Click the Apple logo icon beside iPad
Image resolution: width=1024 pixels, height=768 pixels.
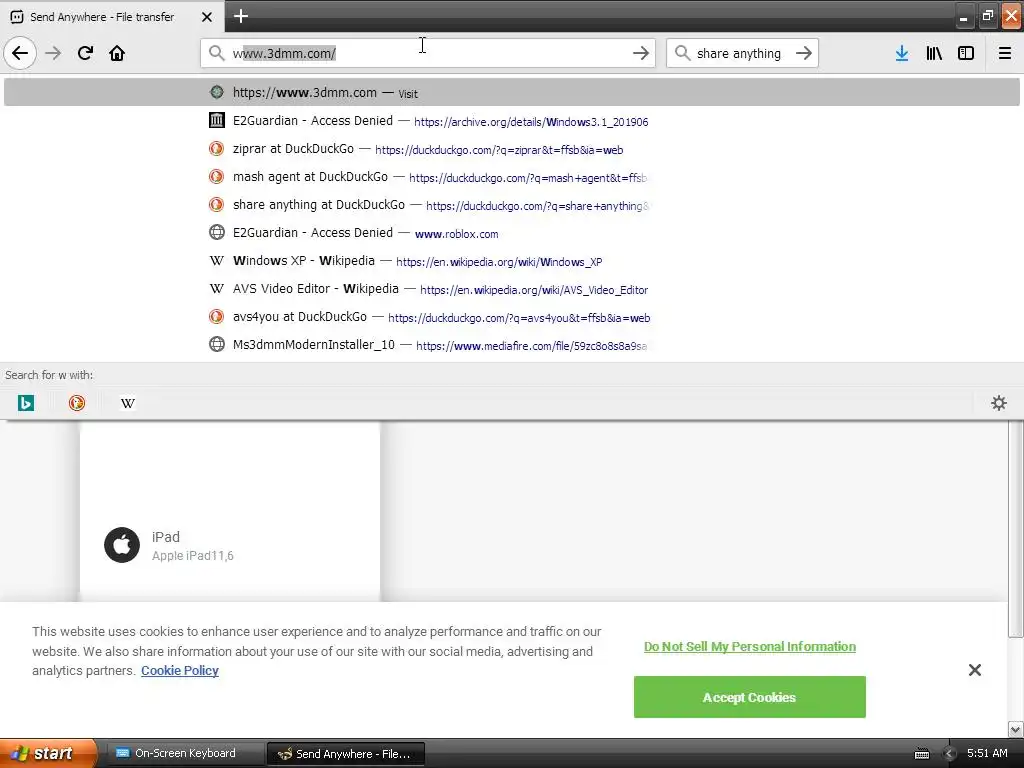pyautogui.click(x=122, y=545)
